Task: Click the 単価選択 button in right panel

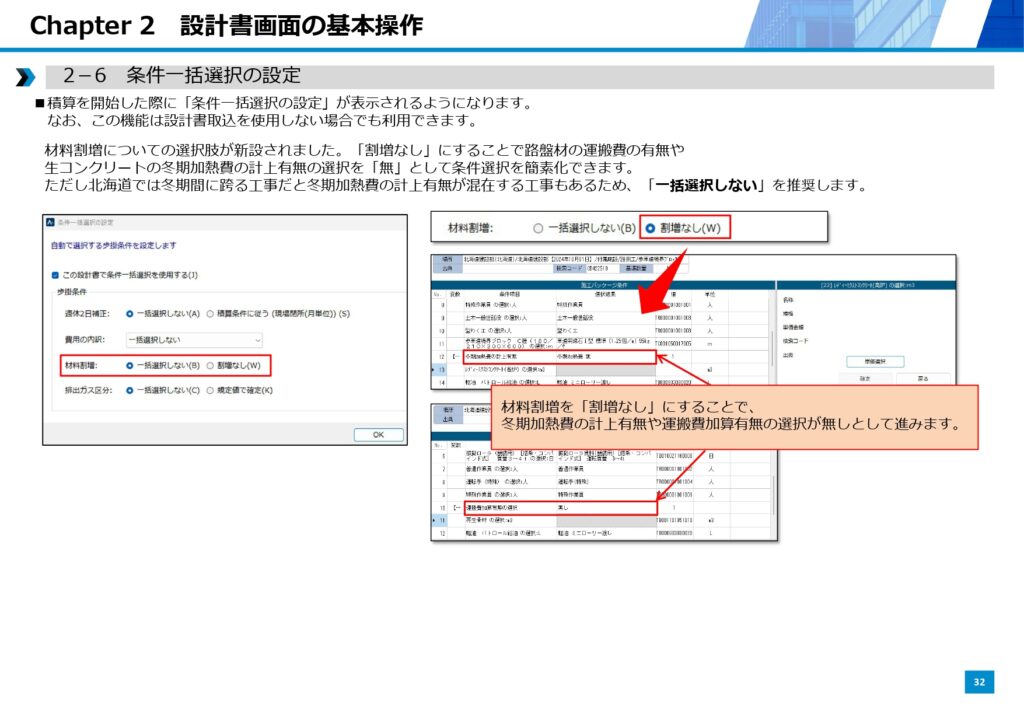Action: click(x=874, y=360)
